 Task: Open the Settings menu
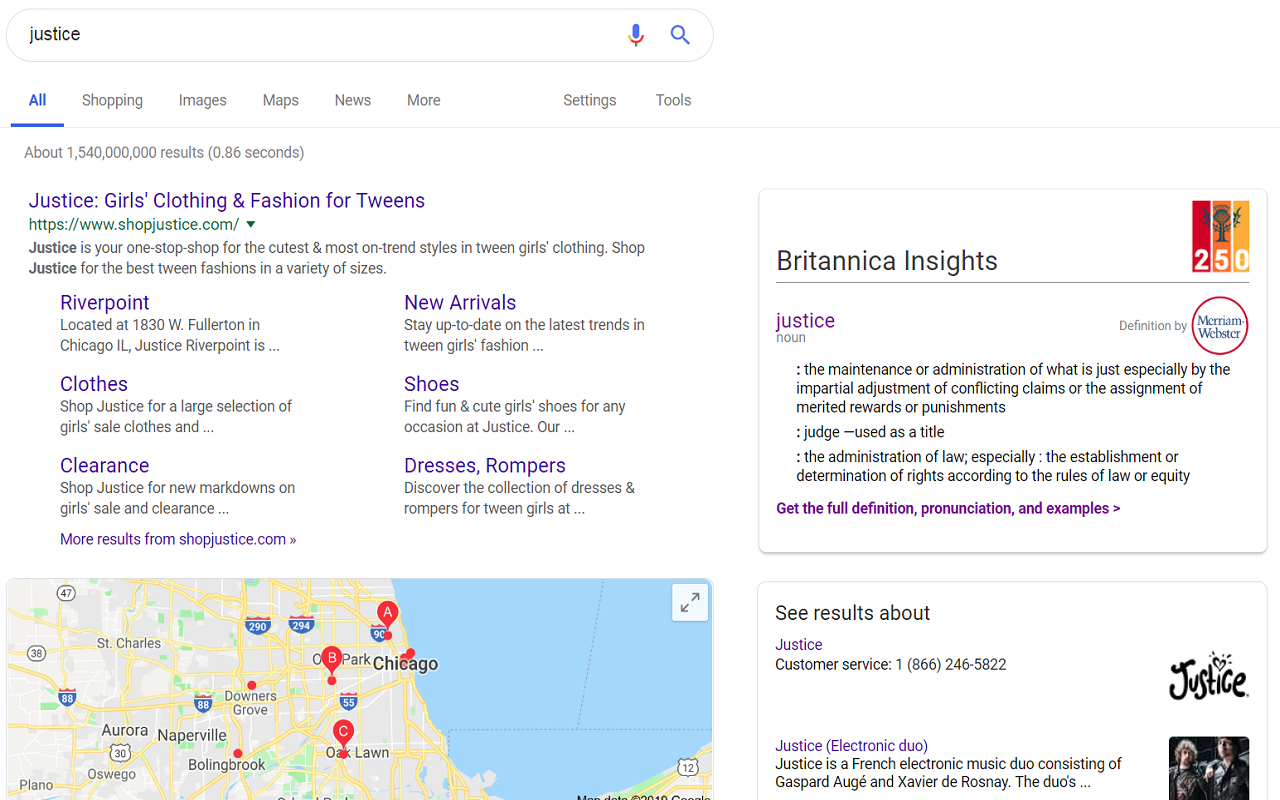pyautogui.click(x=590, y=100)
